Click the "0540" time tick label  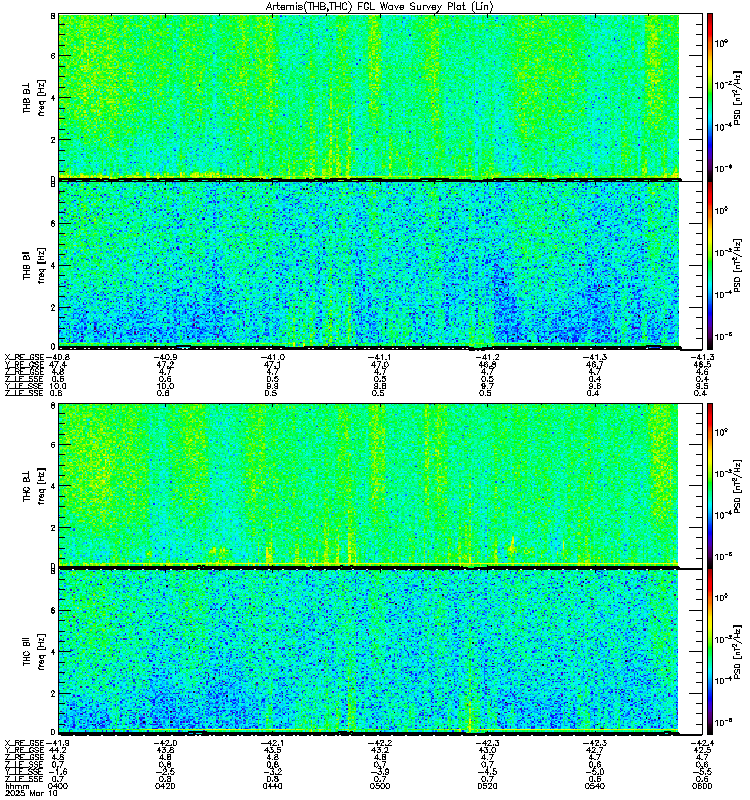[595, 786]
